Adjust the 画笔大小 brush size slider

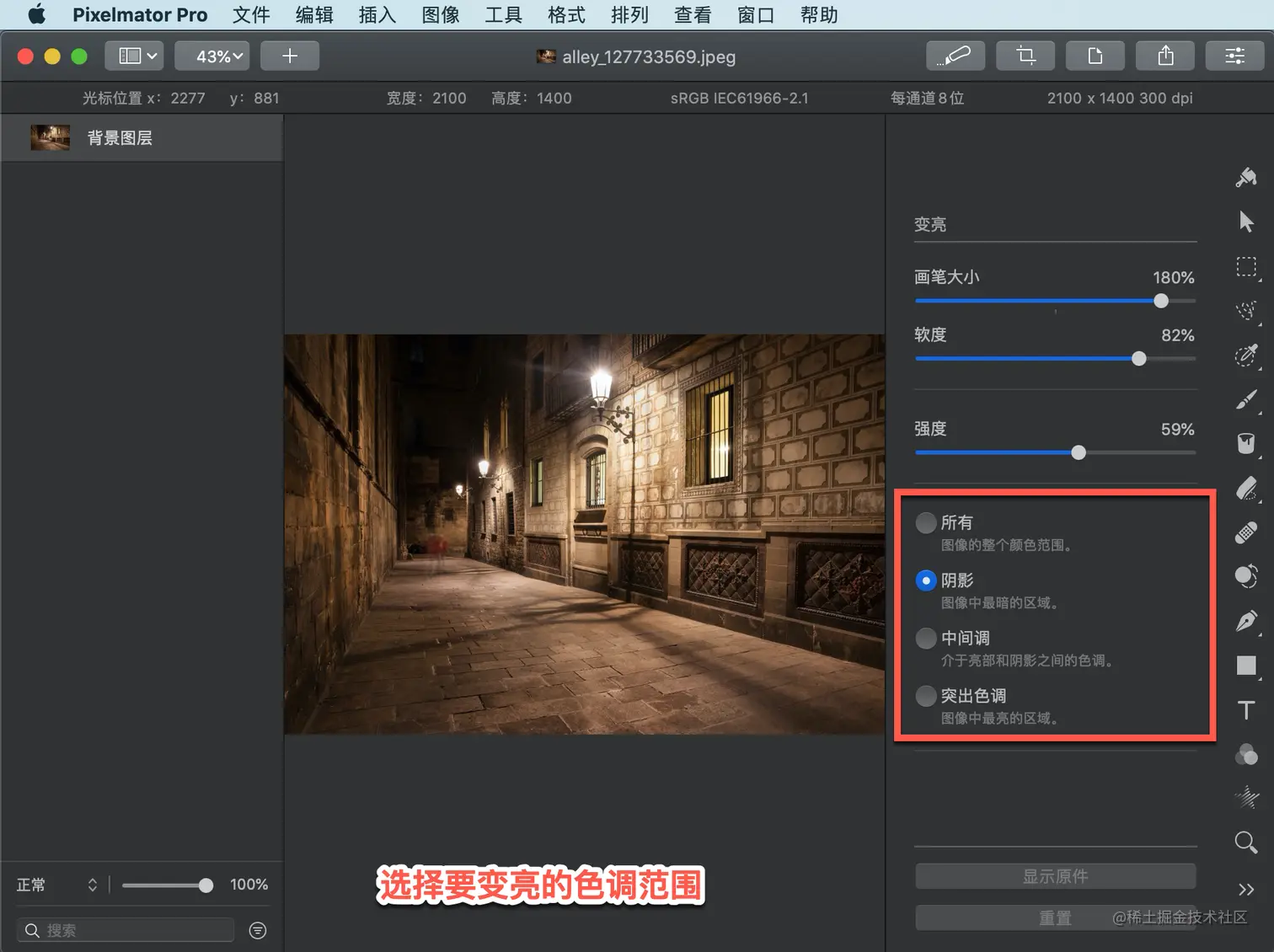tap(1055, 301)
